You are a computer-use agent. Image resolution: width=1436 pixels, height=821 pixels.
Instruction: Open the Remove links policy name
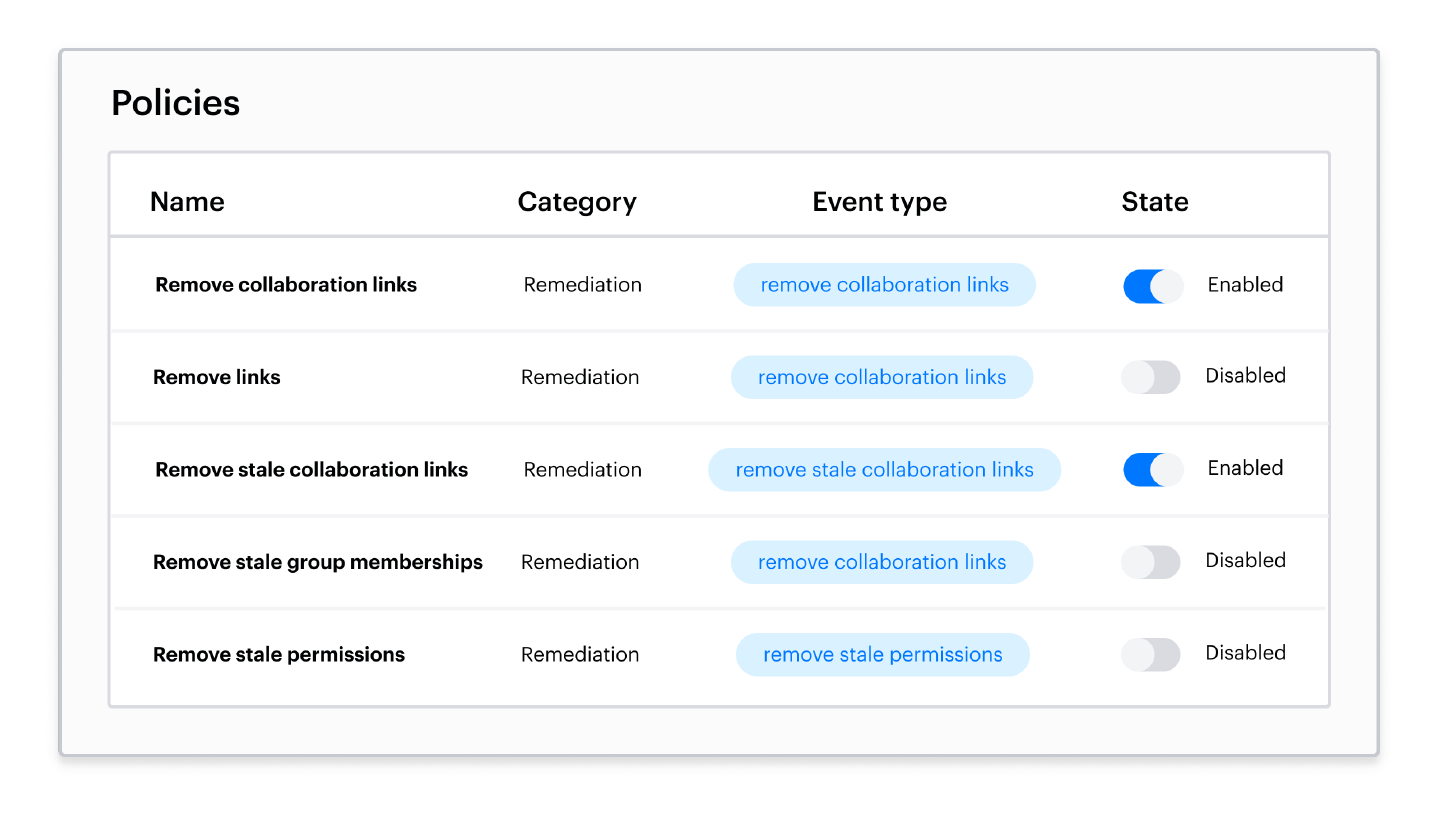point(217,377)
